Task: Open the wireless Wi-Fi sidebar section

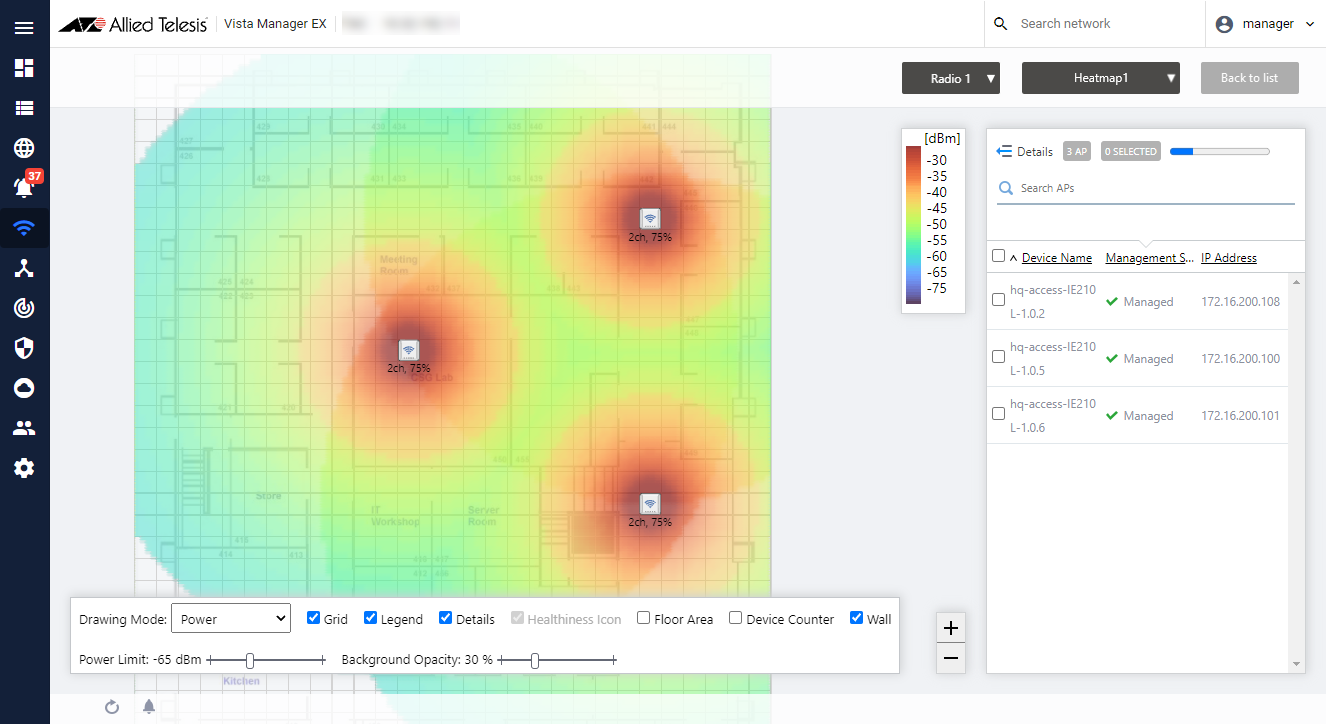Action: [x=24, y=228]
